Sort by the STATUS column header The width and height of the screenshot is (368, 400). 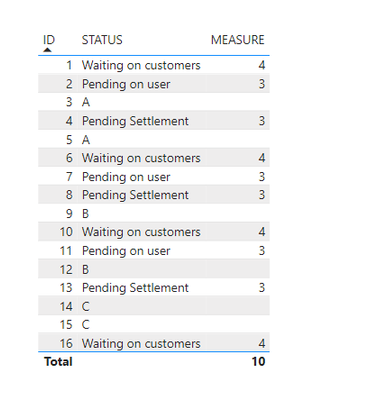(102, 40)
